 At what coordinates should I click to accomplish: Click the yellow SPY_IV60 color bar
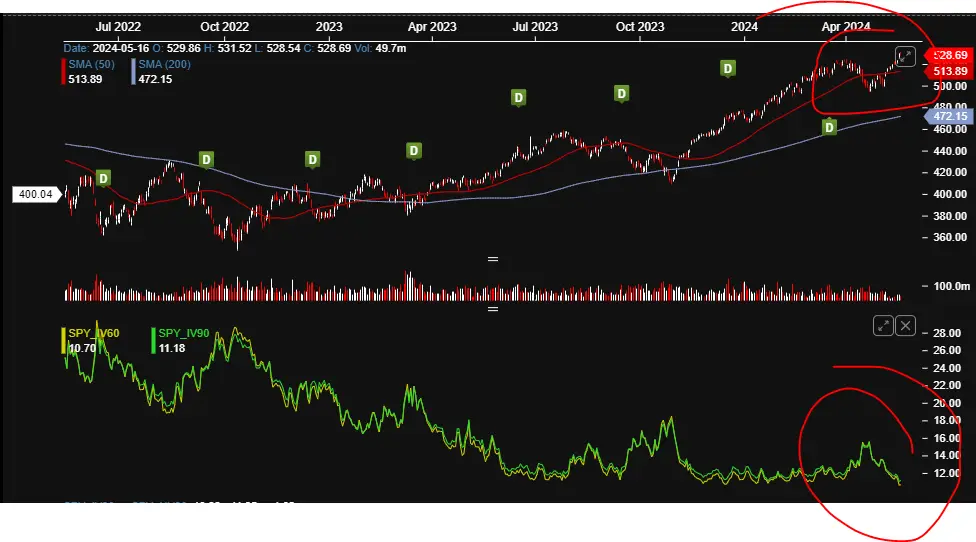[x=63, y=340]
